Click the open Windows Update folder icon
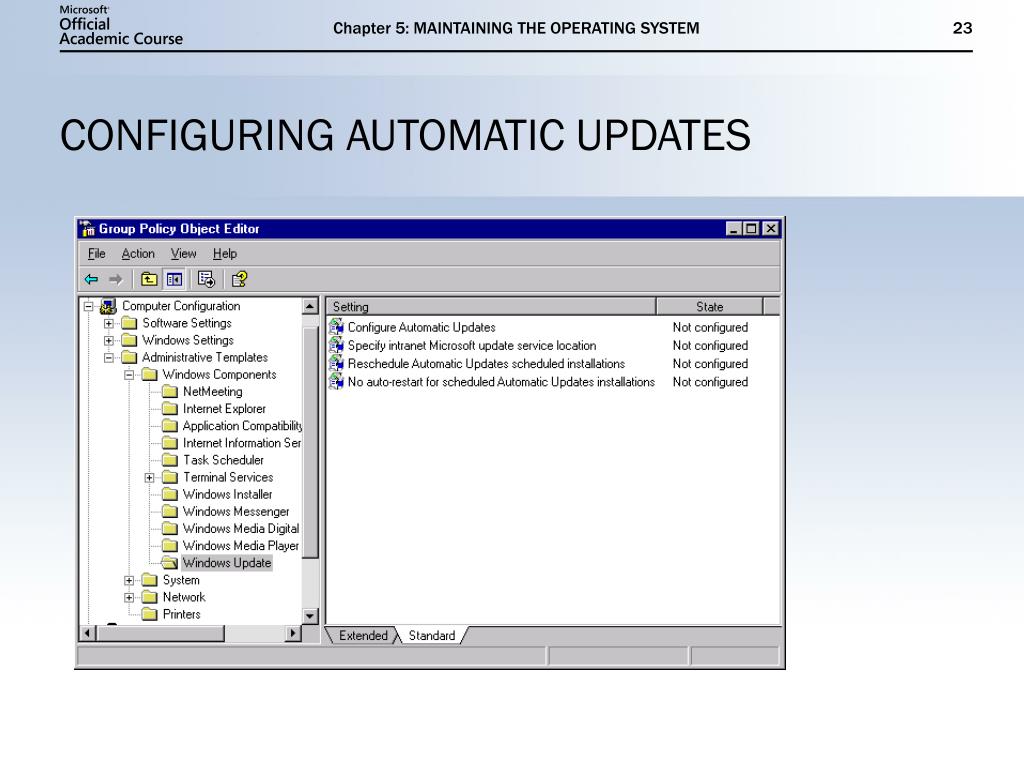Screen dimensions: 1024x768 point(170,563)
